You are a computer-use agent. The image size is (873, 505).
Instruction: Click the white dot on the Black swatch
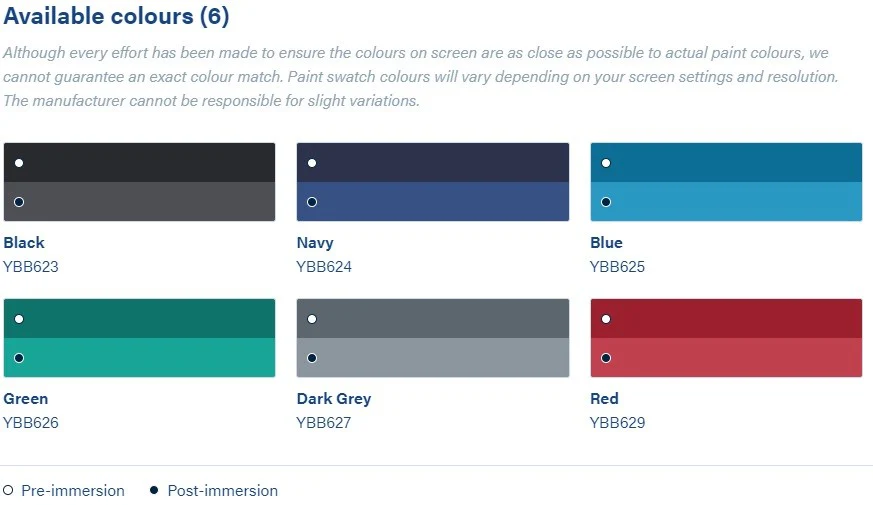pyautogui.click(x=19, y=163)
